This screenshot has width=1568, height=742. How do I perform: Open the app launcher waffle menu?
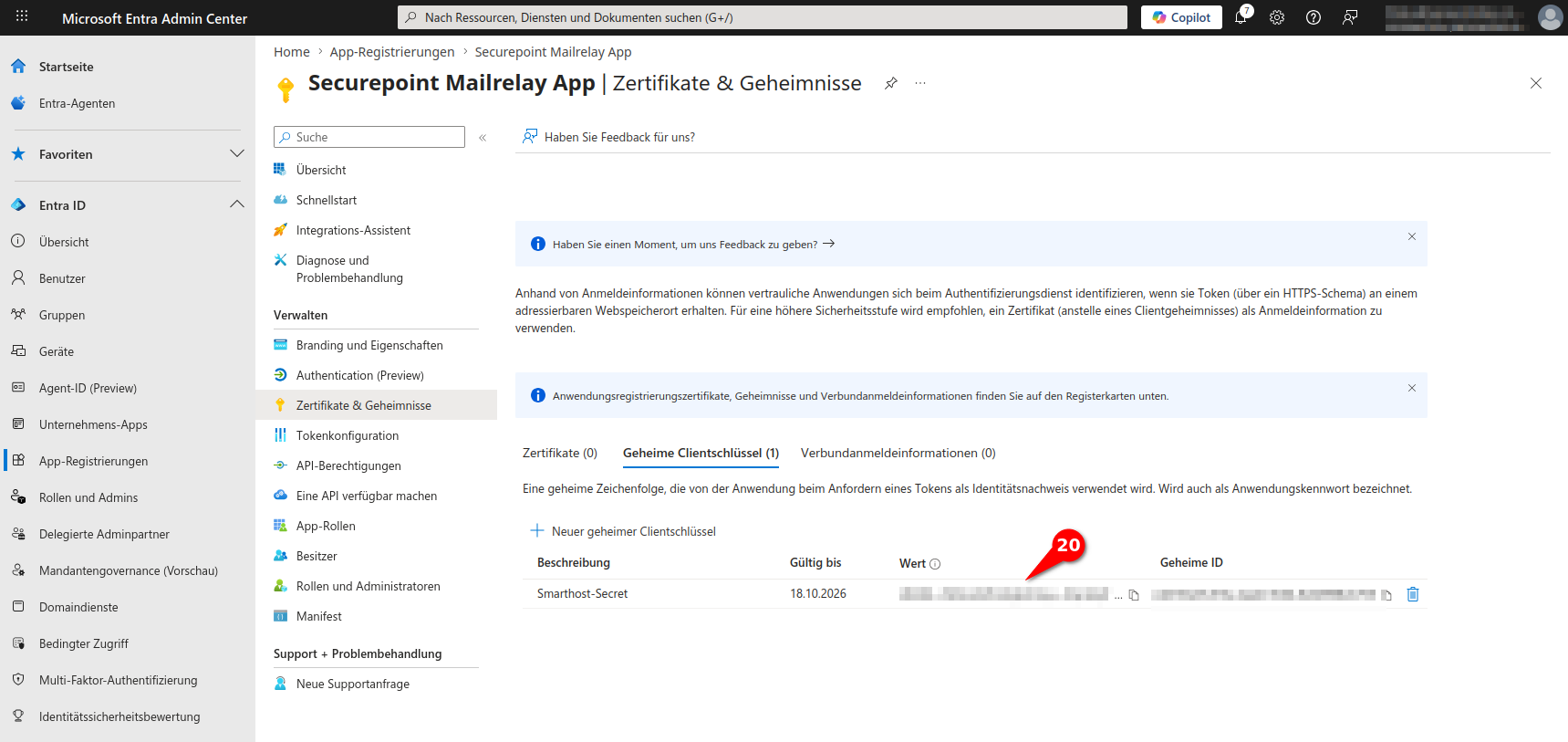pyautogui.click(x=22, y=16)
